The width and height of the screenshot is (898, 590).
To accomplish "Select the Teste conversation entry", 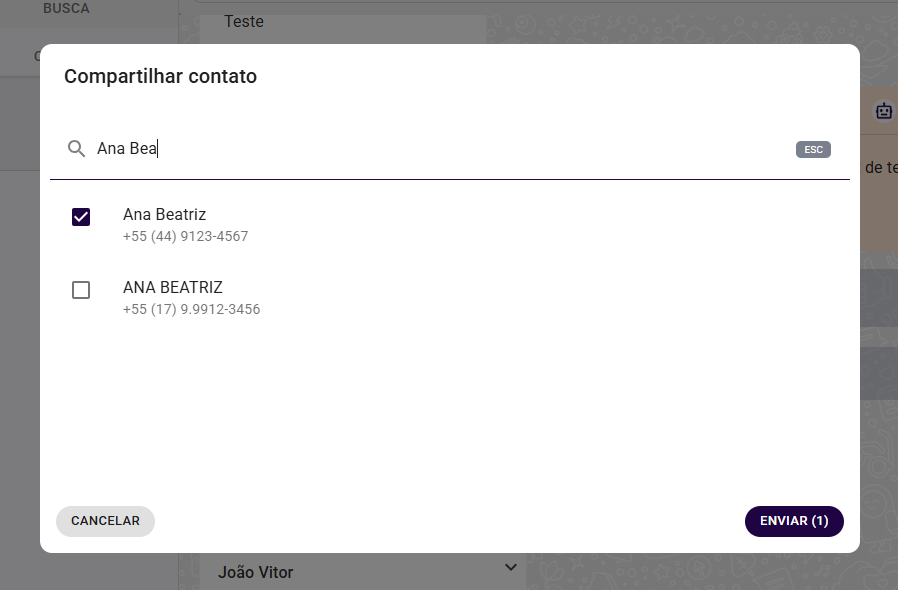I will coord(242,21).
